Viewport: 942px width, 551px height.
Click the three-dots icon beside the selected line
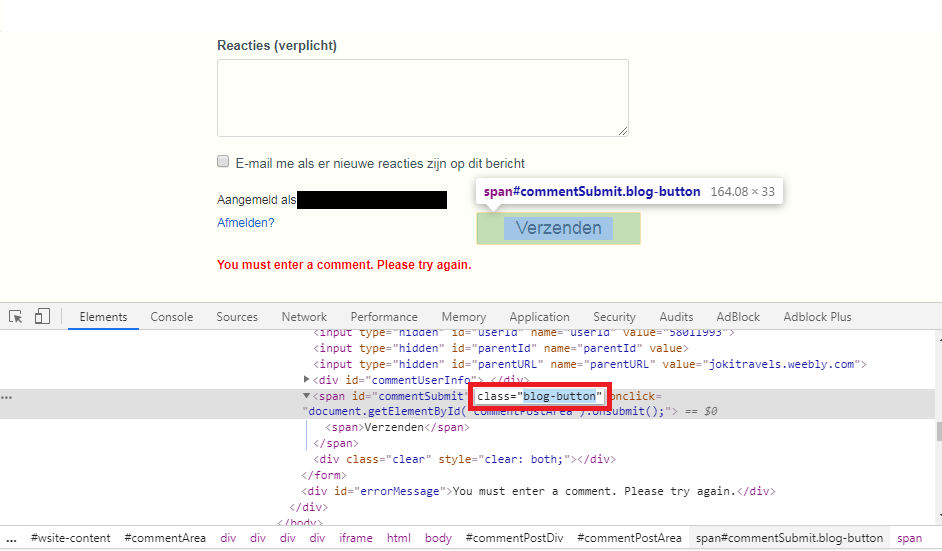(x=7, y=397)
